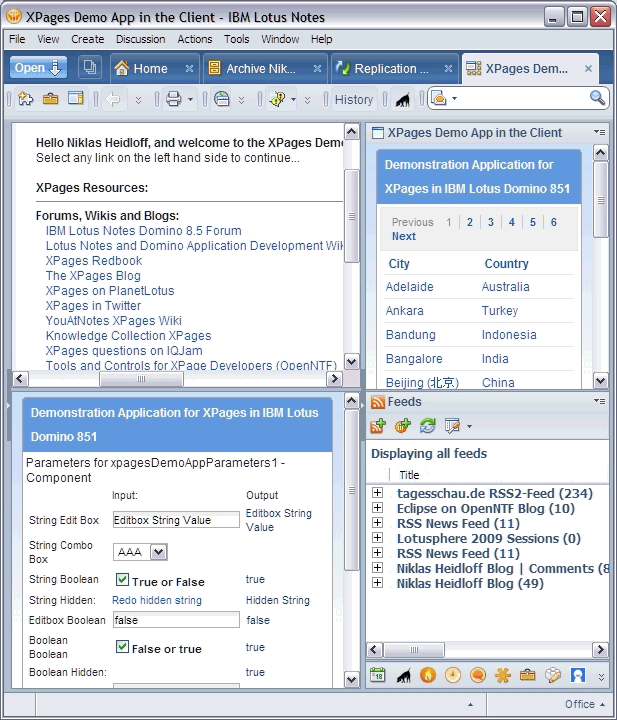Click the blue person sidebar icon
617x720 pixels.
pyautogui.click(x=578, y=675)
